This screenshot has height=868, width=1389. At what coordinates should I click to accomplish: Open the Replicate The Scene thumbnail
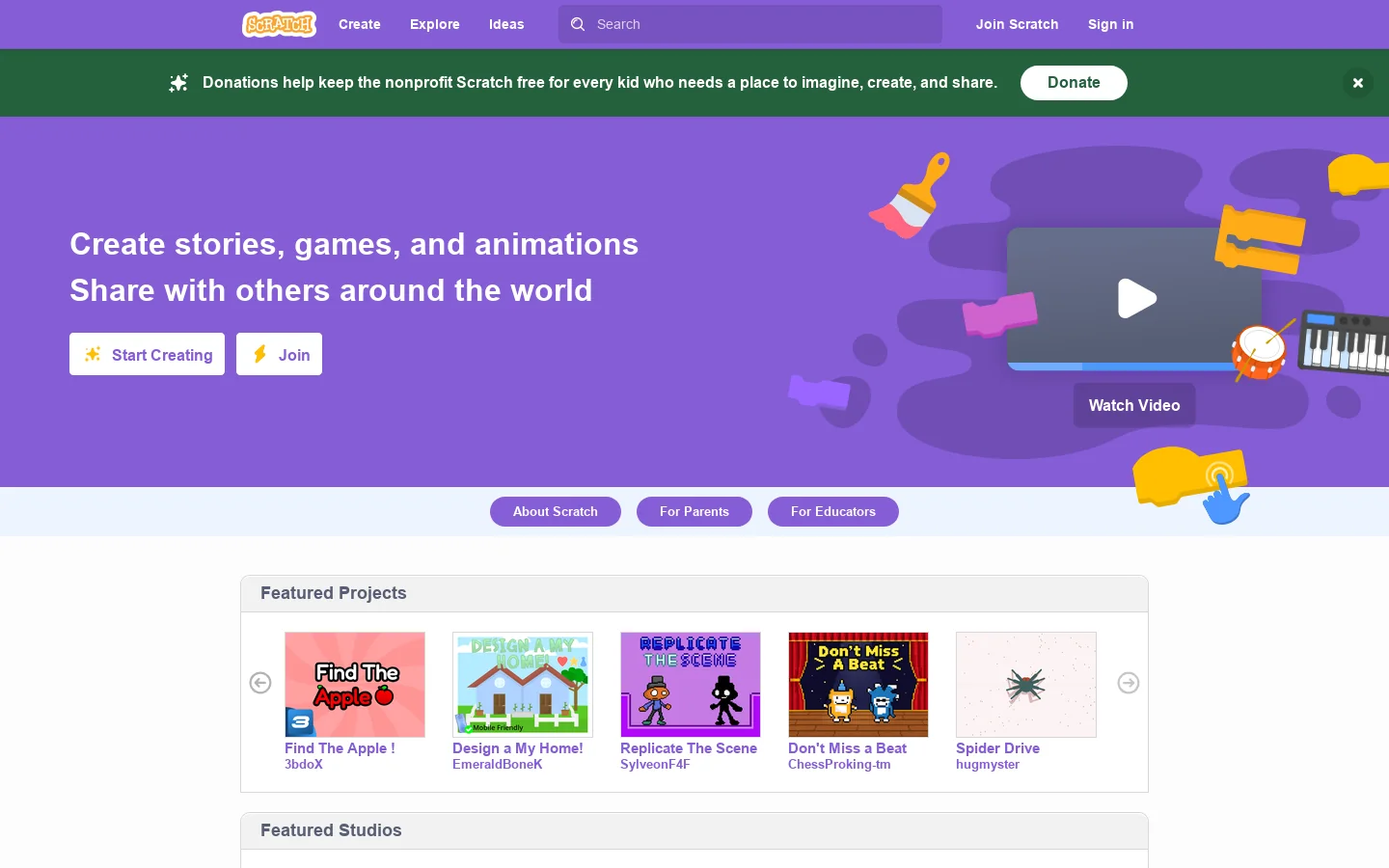(691, 685)
